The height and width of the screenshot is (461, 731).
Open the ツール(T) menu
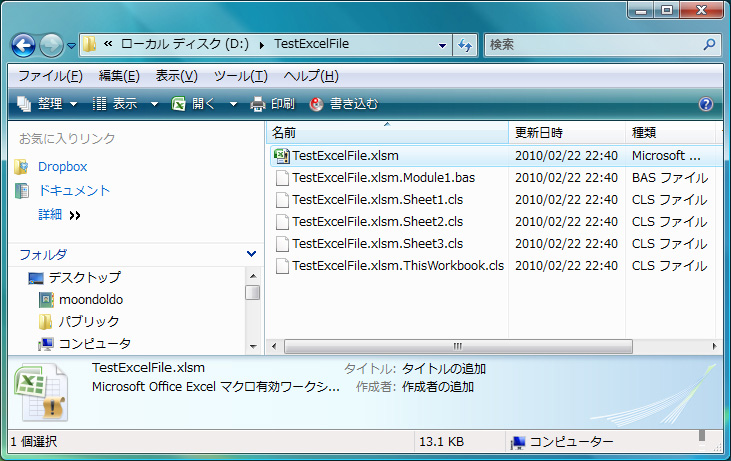coord(240,76)
